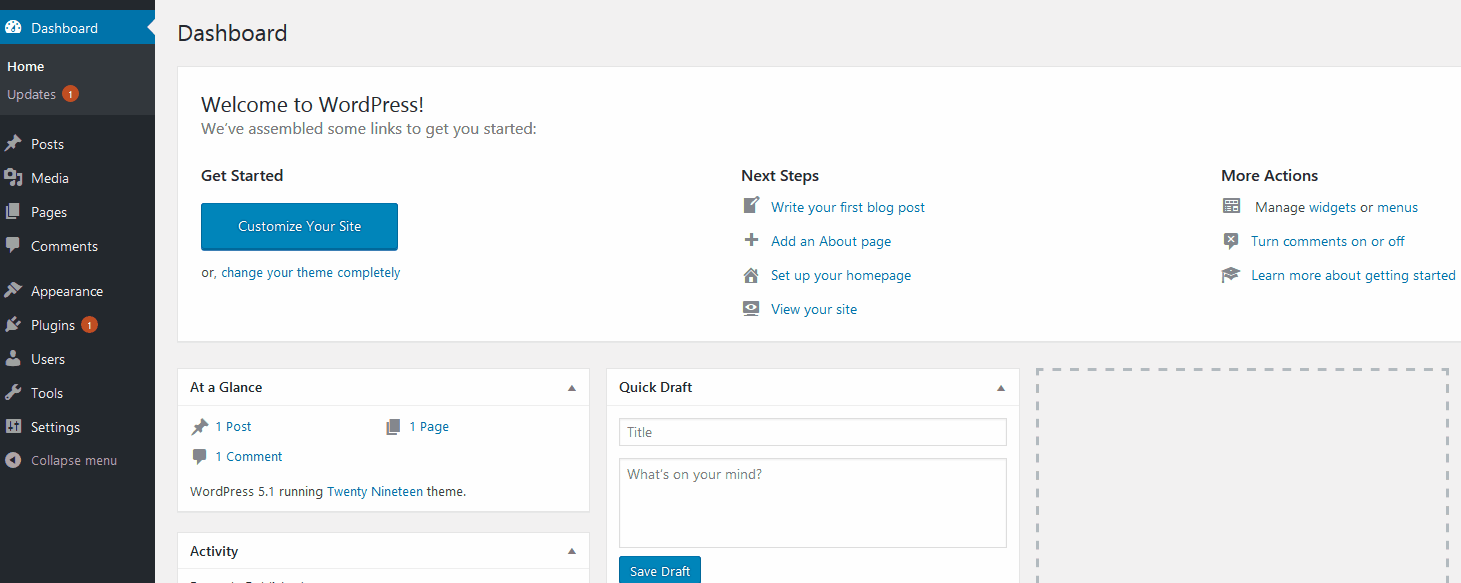Open View your site link
This screenshot has height=583, width=1461.
tap(814, 309)
